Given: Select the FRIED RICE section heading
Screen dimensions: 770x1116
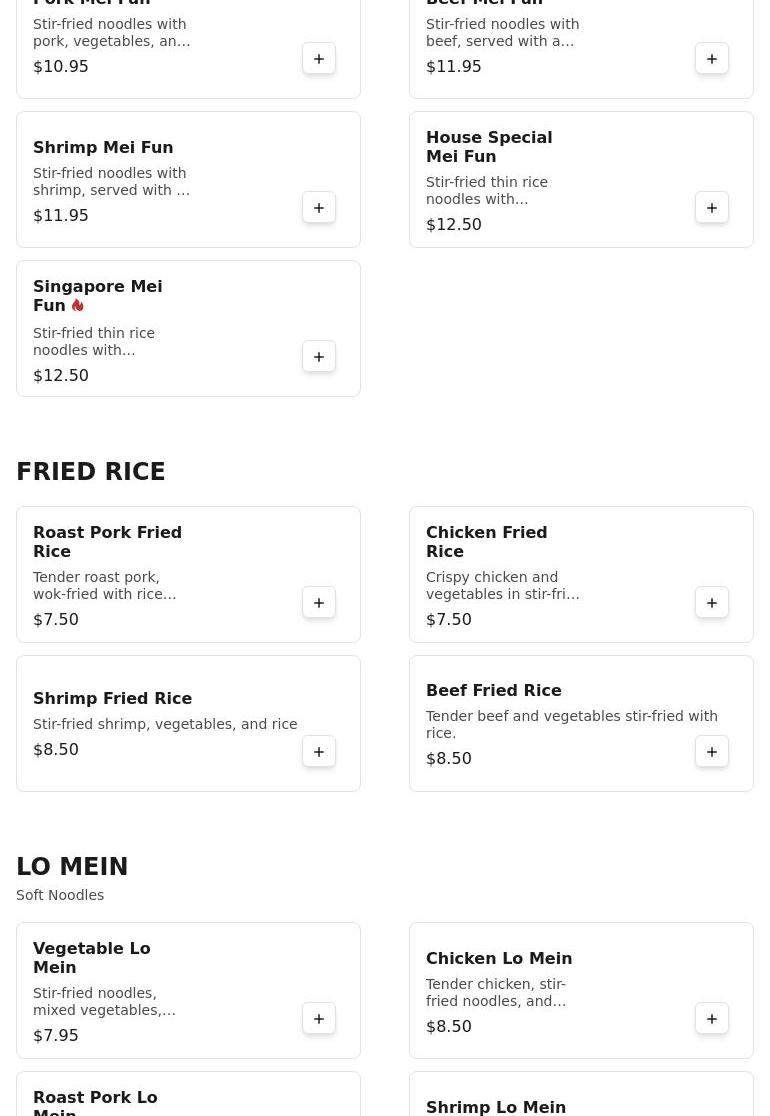Looking at the screenshot, I should coord(91,471).
